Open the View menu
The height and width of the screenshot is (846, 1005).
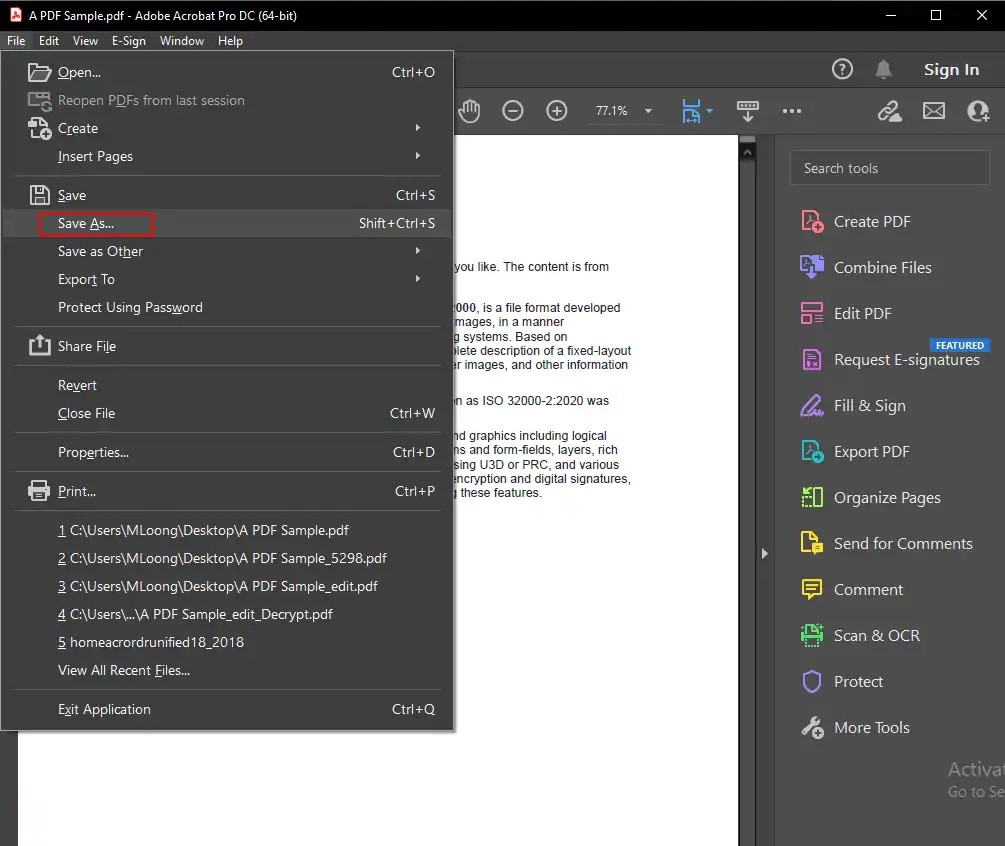tap(85, 40)
